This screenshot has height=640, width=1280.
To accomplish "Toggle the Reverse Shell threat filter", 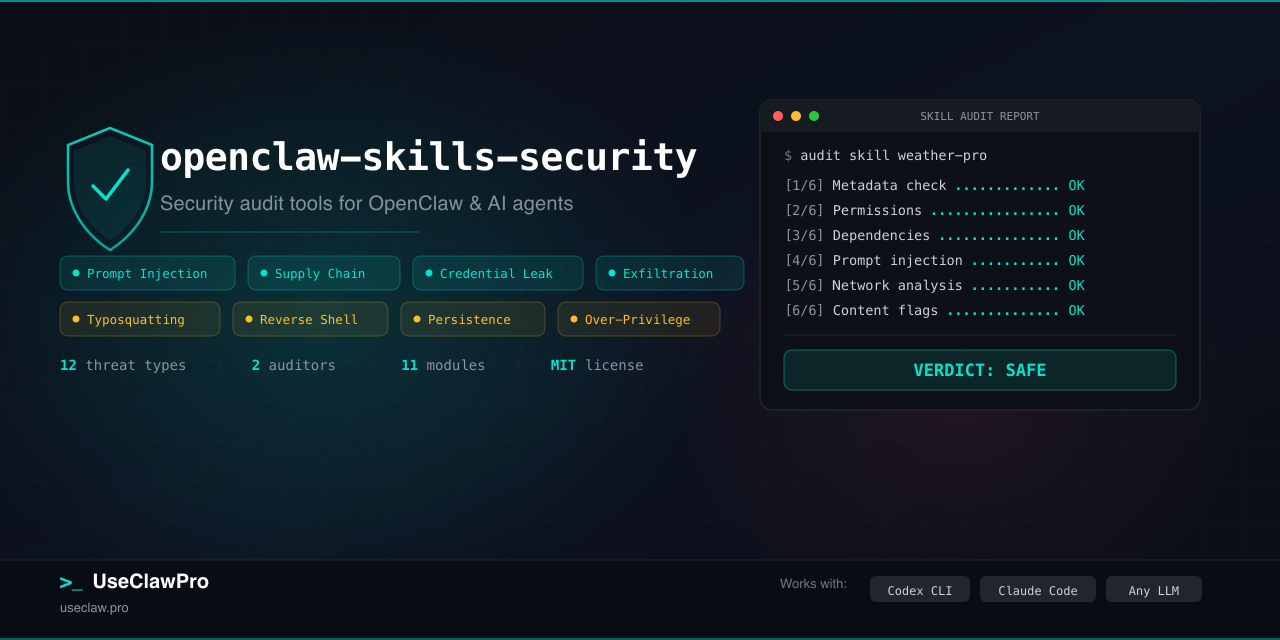I will [310, 318].
